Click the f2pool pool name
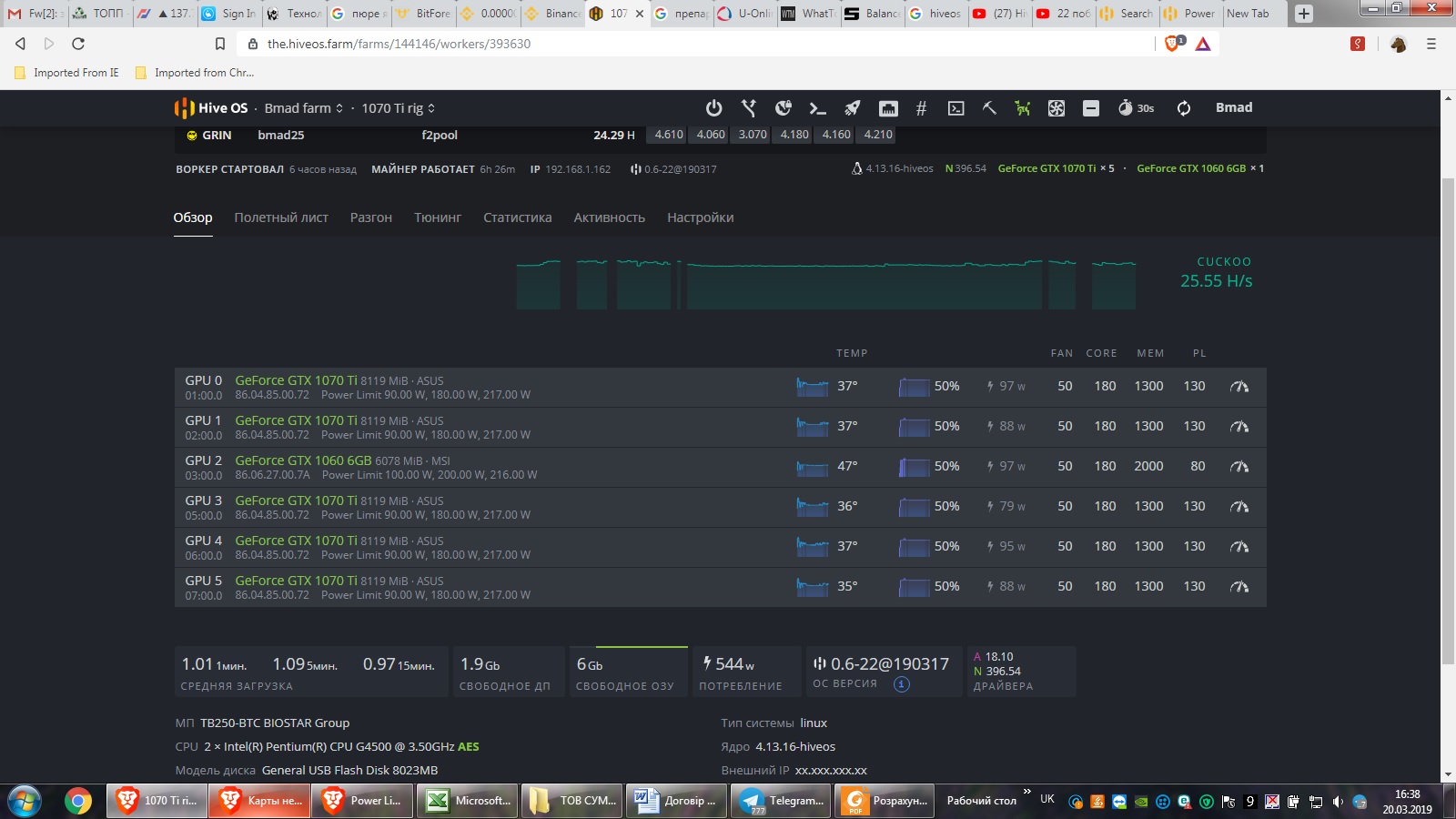This screenshot has height=819, width=1456. [x=440, y=136]
